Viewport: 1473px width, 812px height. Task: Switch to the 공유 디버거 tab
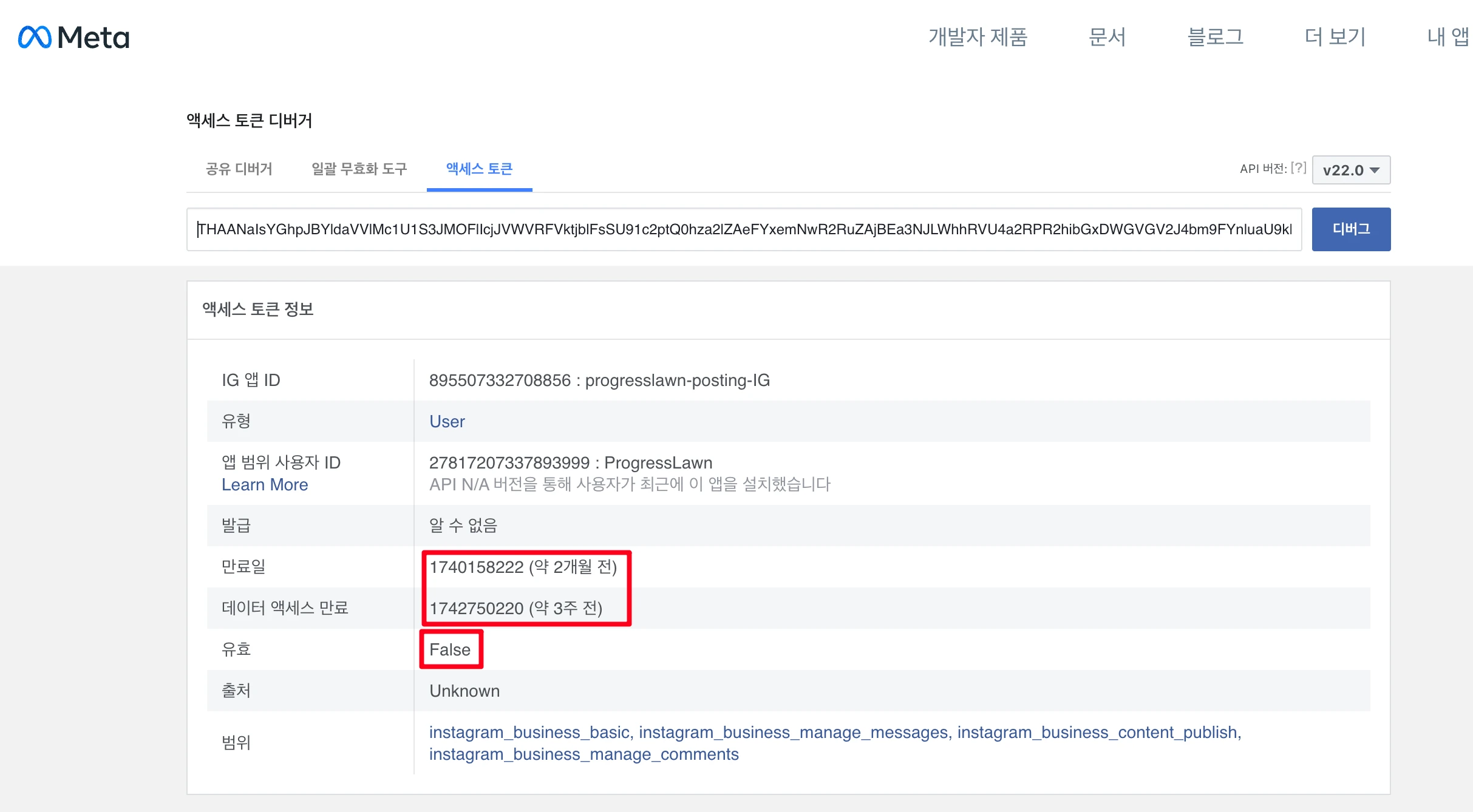tap(239, 169)
